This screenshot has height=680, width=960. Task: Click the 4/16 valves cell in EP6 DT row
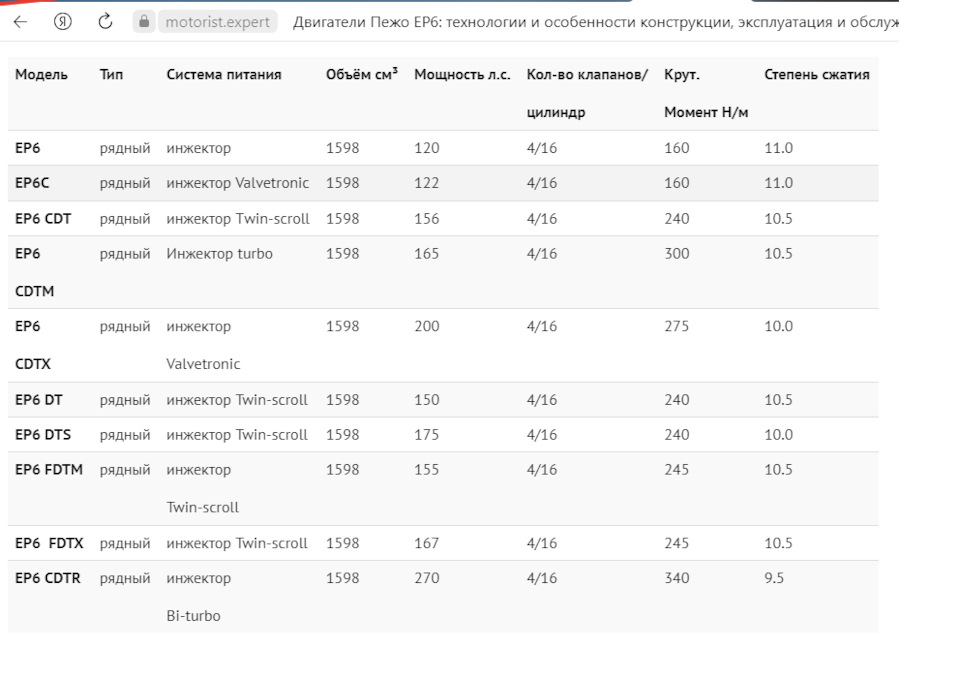542,400
